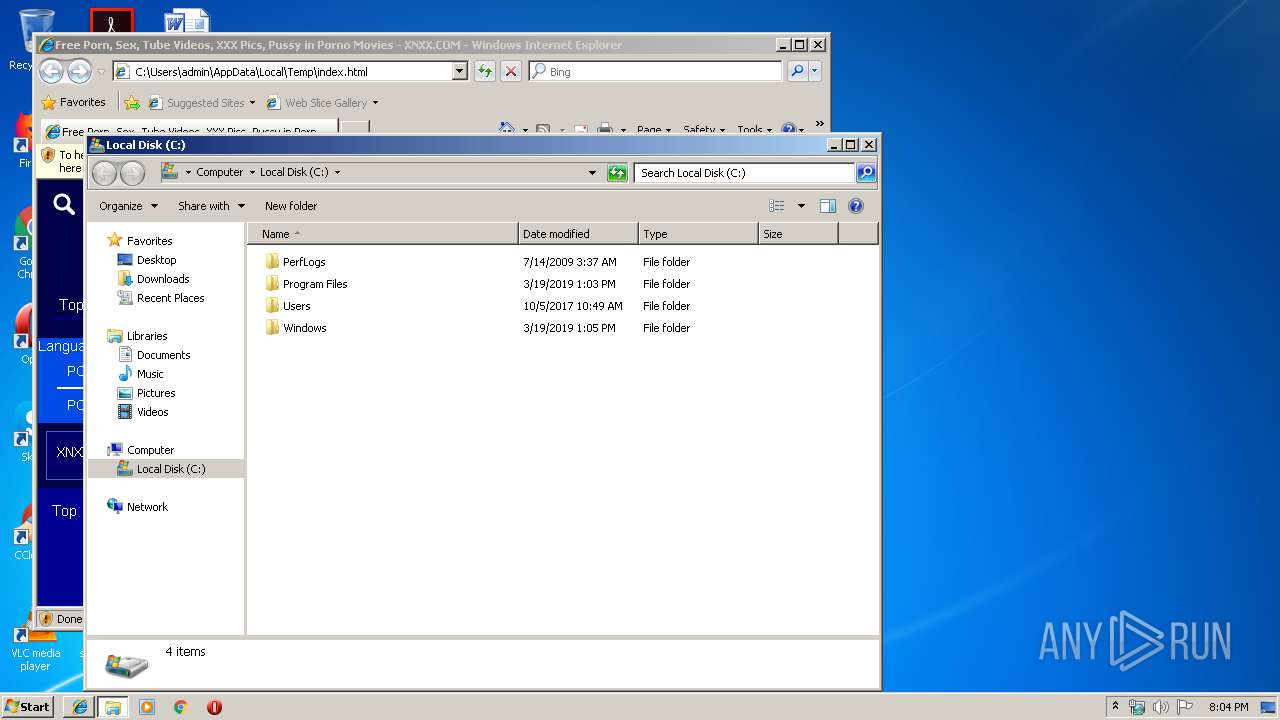Screen dimensions: 1280x720
Task: Select Favorites in navigation pane
Action: click(149, 241)
